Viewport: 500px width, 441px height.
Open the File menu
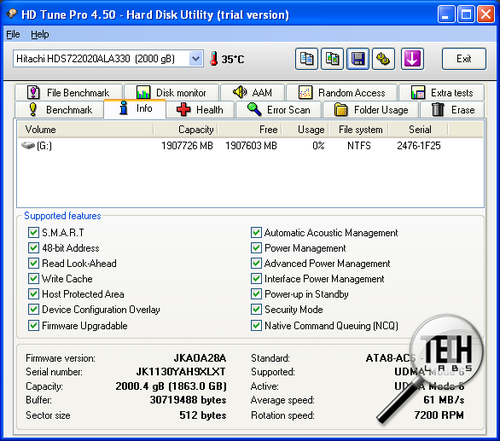(x=13, y=34)
